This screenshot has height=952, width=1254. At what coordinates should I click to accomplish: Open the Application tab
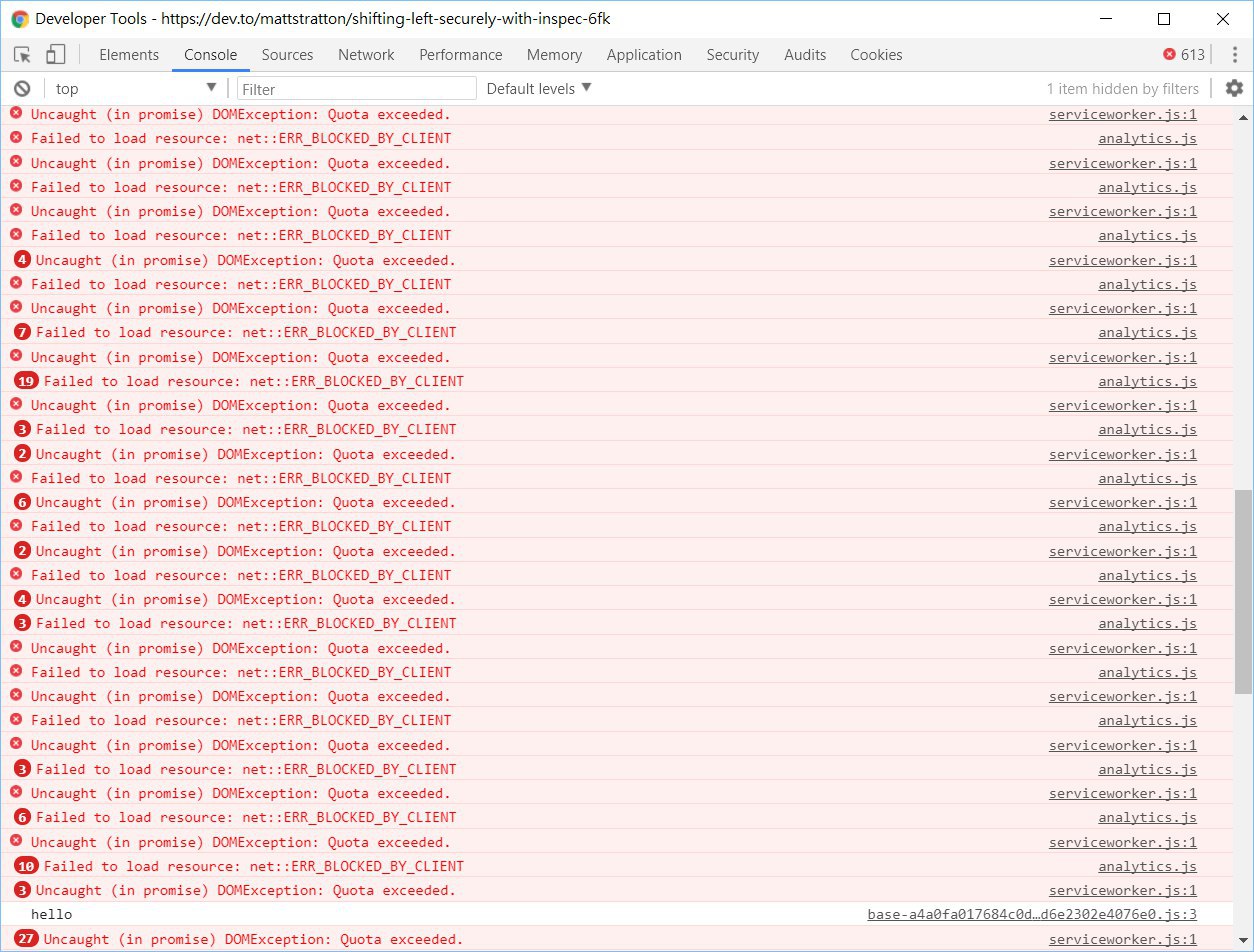(644, 55)
